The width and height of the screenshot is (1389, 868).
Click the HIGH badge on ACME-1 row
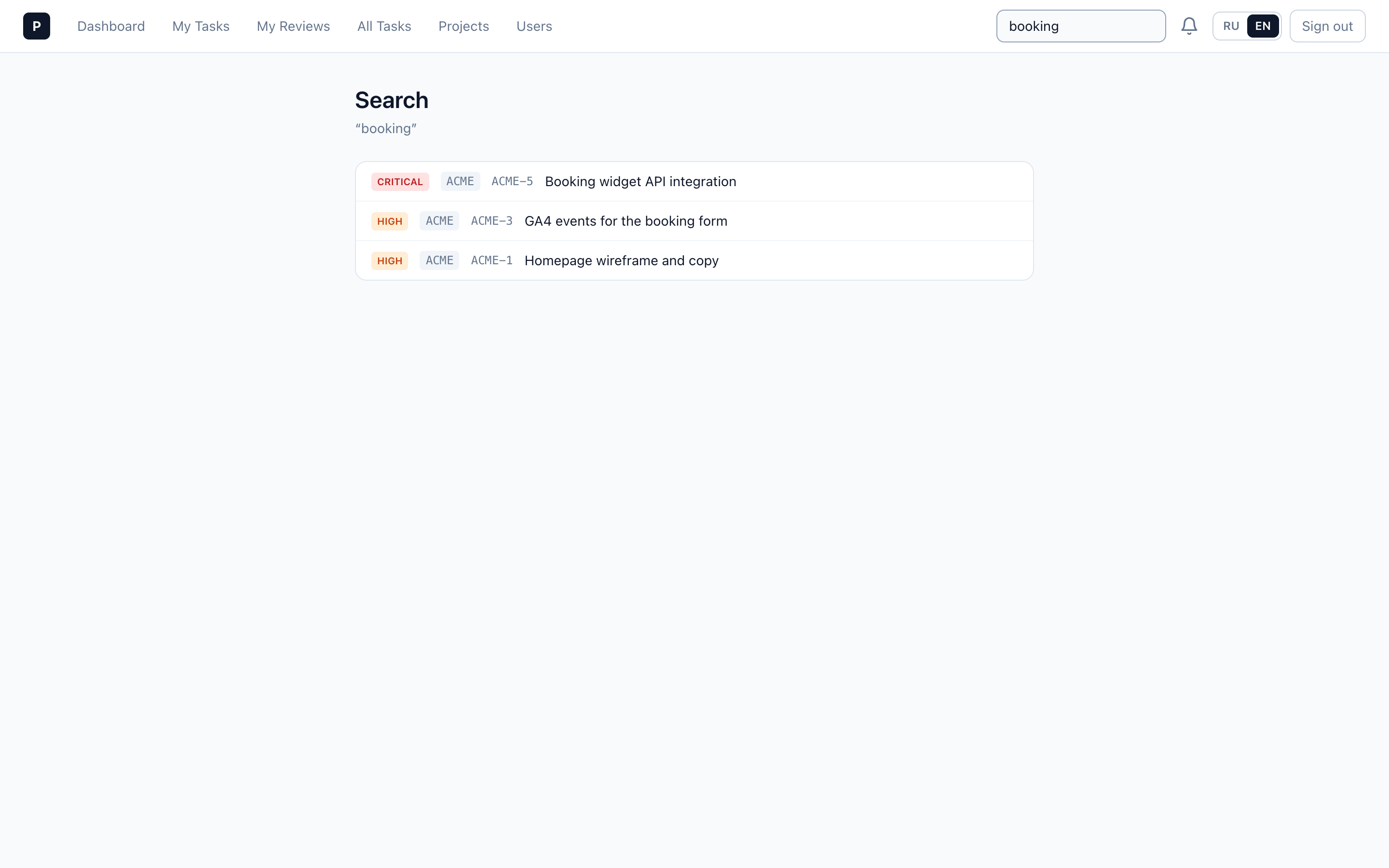(x=389, y=260)
